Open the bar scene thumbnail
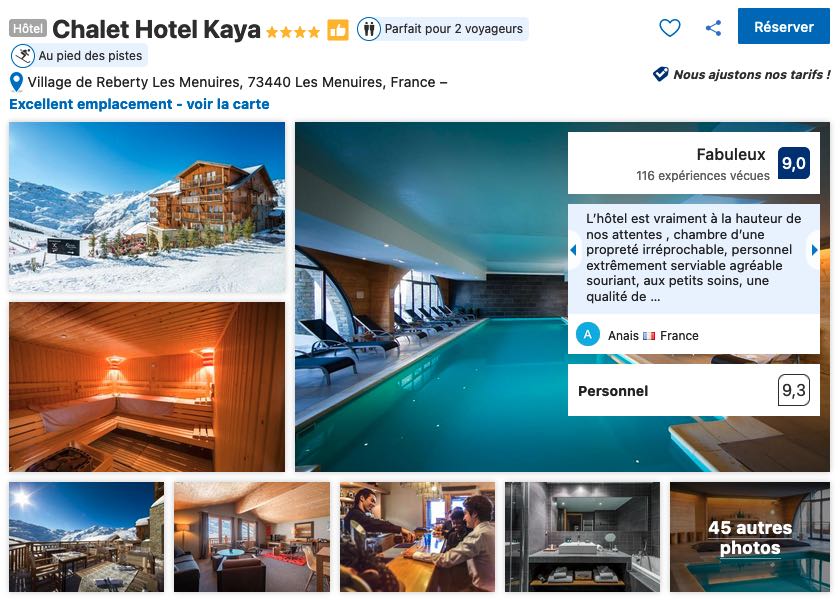The image size is (840, 601). pos(417,537)
